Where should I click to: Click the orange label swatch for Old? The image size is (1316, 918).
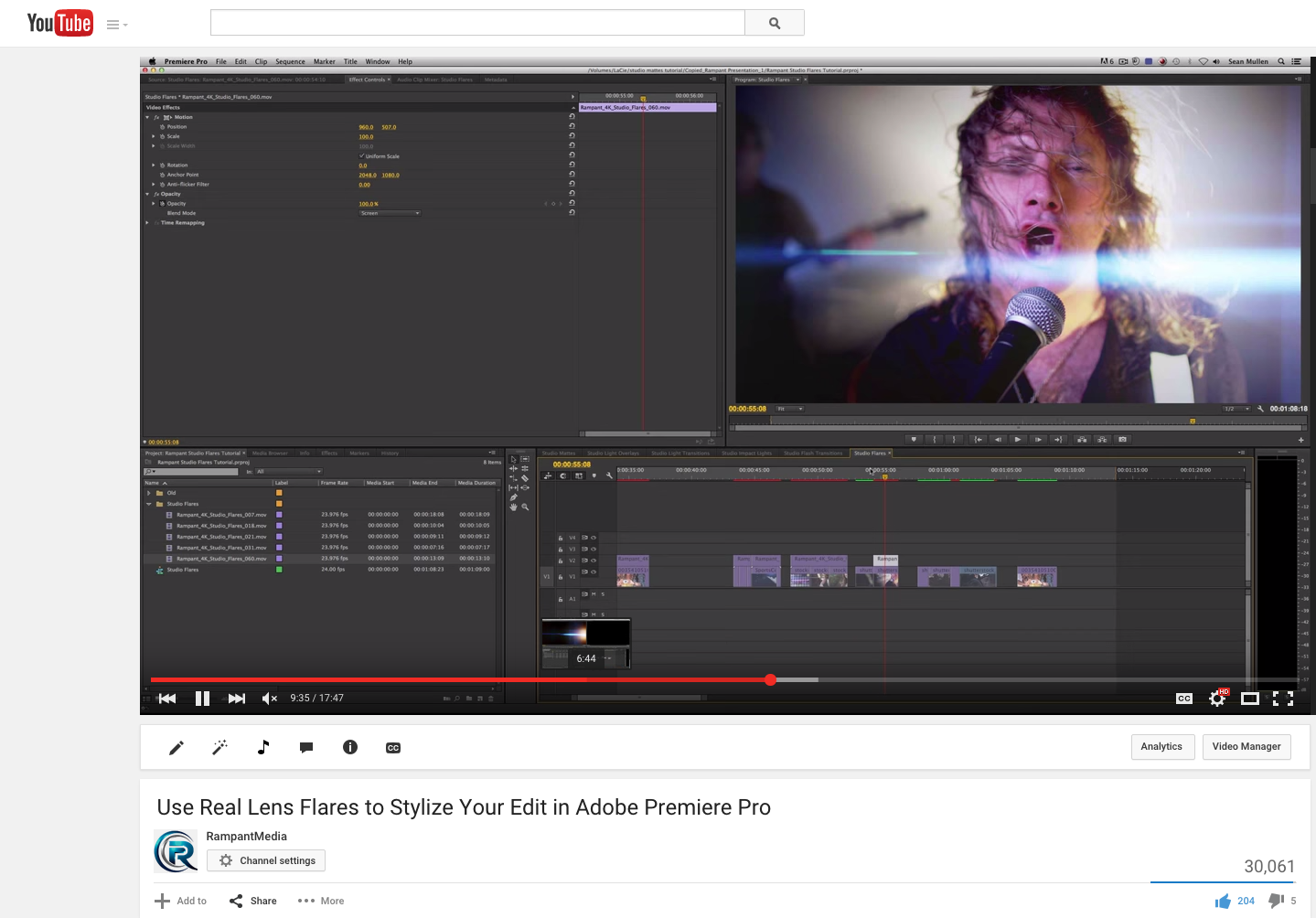pyautogui.click(x=279, y=493)
